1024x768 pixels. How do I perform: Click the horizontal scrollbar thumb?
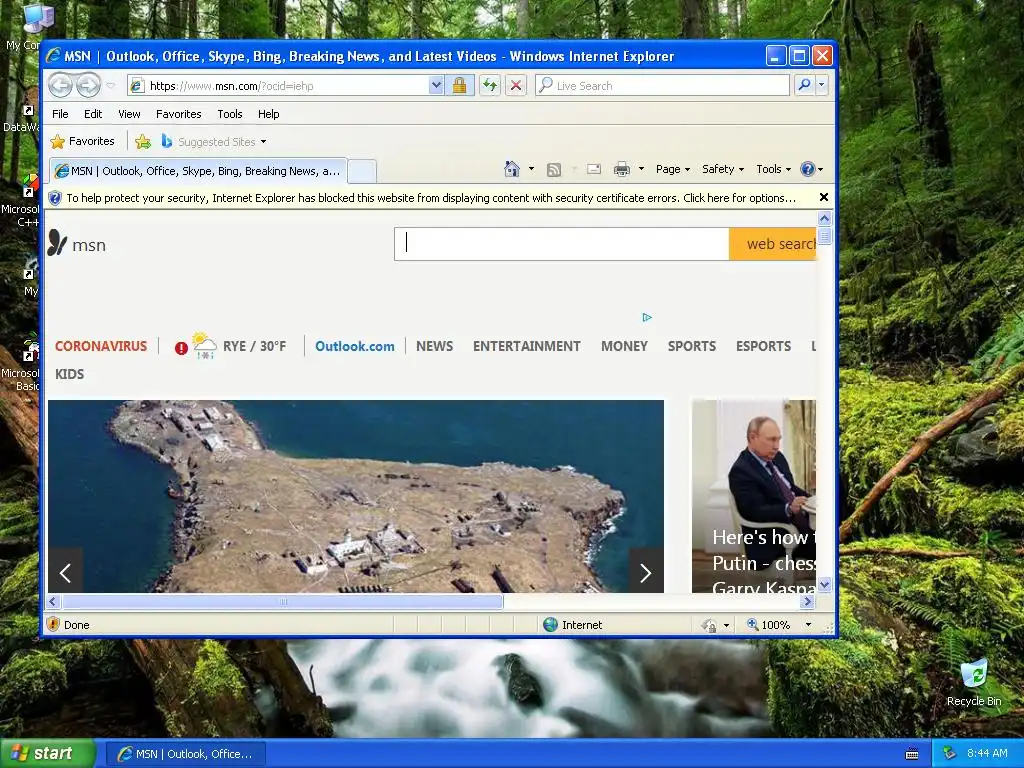point(283,601)
